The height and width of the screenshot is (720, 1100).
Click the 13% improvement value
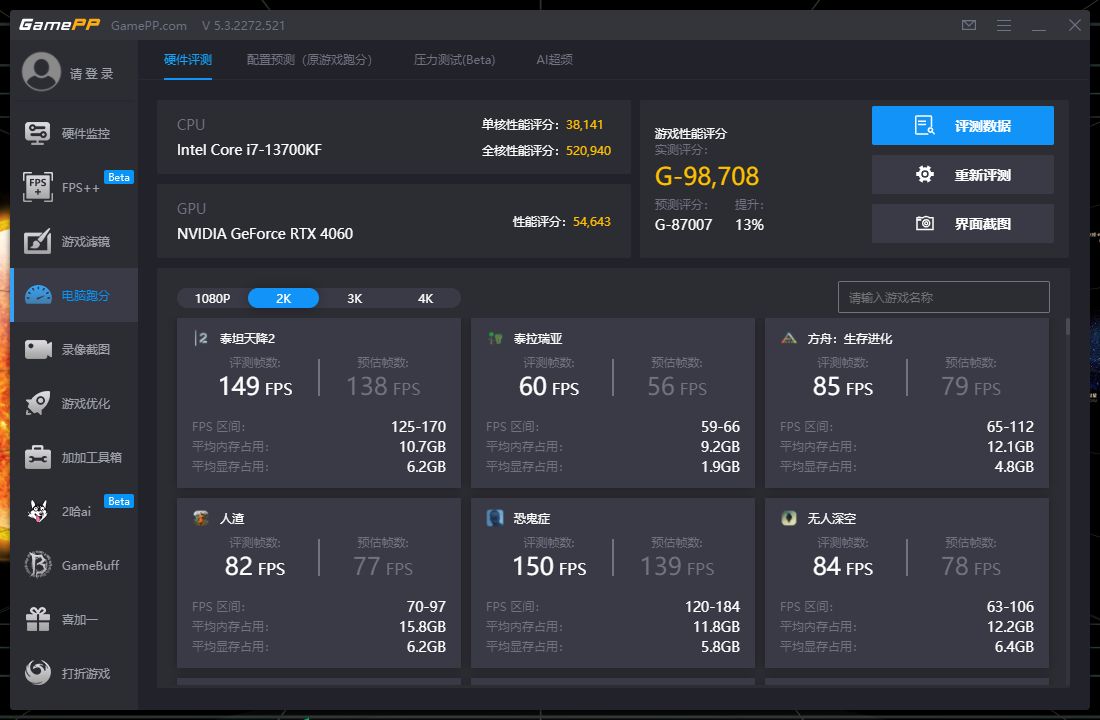click(x=749, y=225)
